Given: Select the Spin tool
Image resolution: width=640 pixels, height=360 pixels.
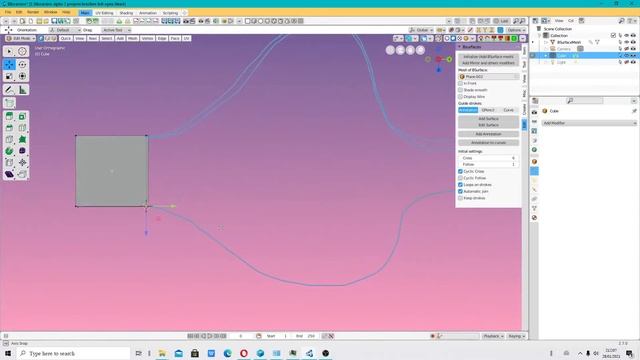Looking at the screenshot, I should pyautogui.click(x=9, y=151).
